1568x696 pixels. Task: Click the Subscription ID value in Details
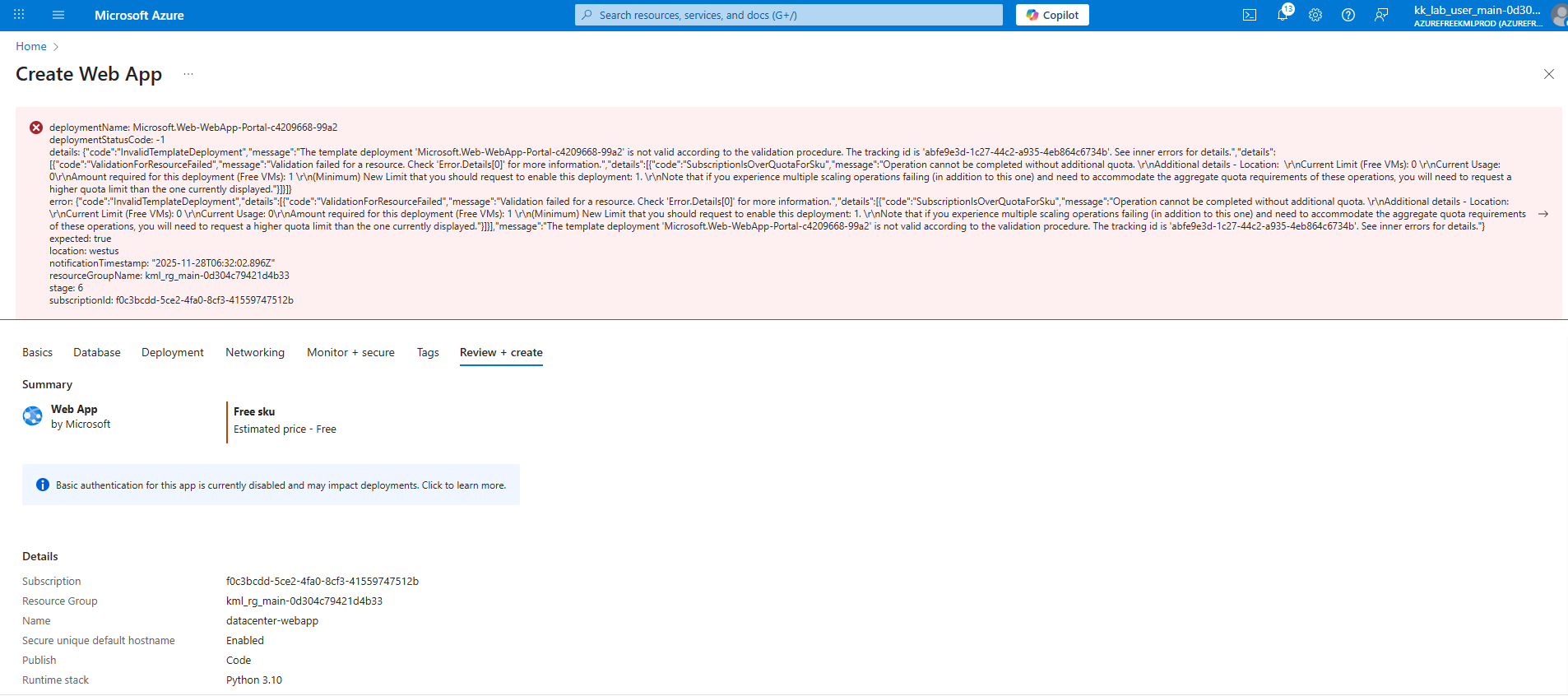coord(322,581)
